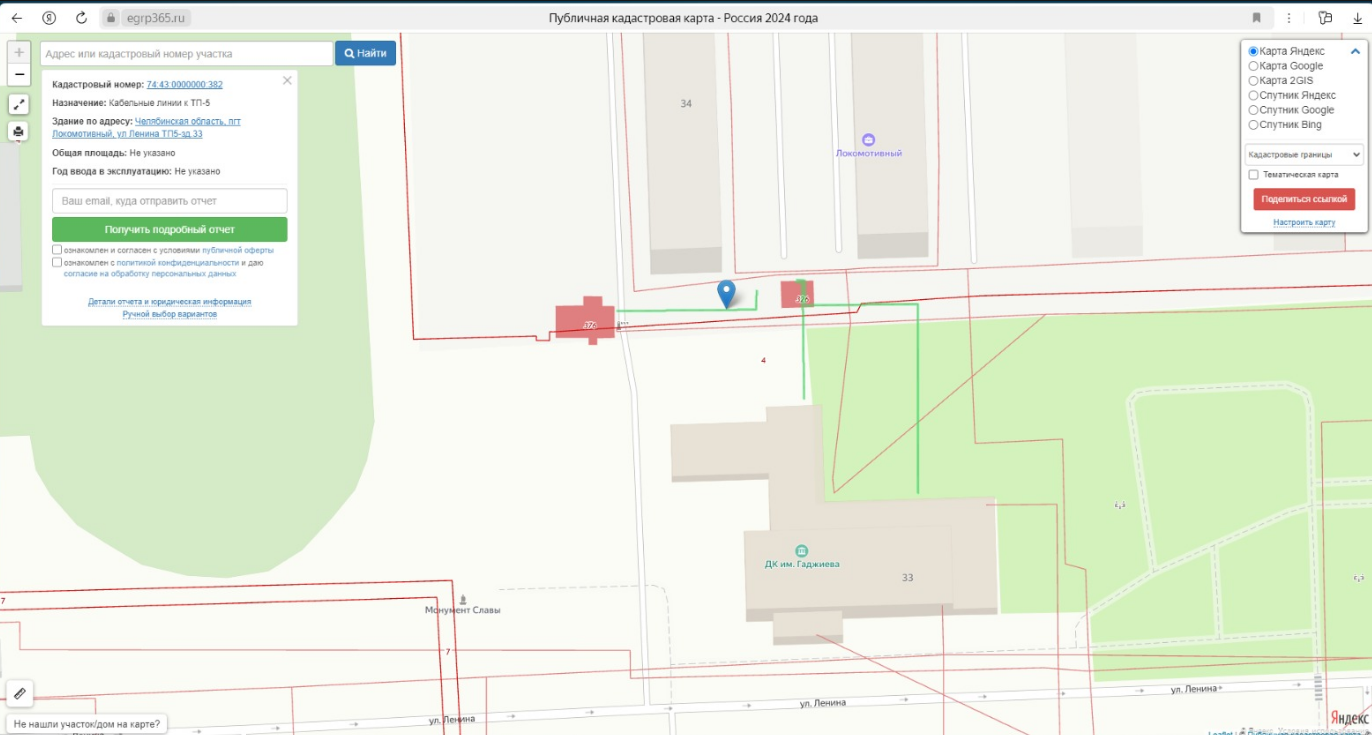Click the Локомотивный map label

869,153
